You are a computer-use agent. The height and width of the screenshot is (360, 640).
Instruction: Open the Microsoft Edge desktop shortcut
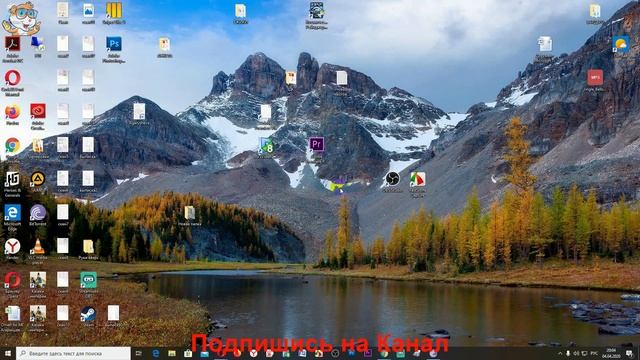[12, 213]
